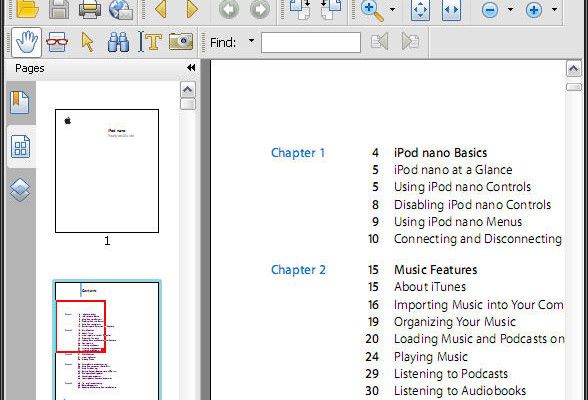This screenshot has width=588, height=400.
Task: Select the arrow pointer annotation tool
Action: pyautogui.click(x=87, y=42)
